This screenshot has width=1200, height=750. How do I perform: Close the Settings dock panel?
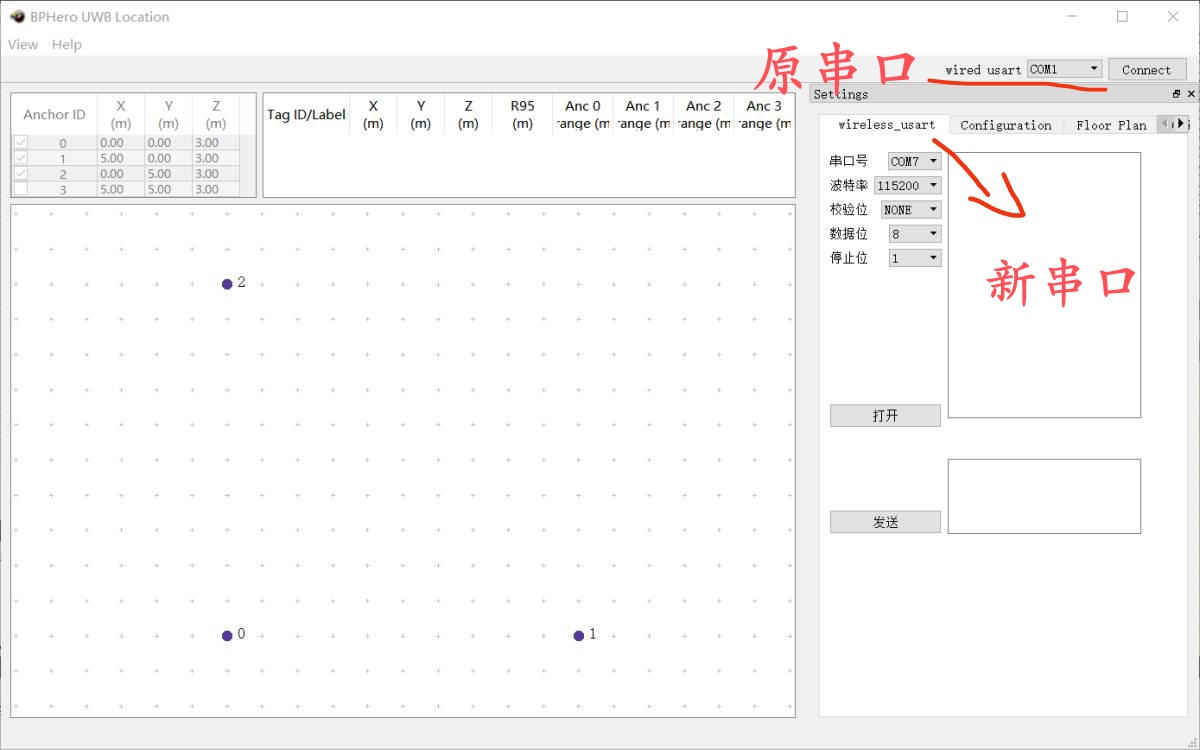tap(1190, 94)
